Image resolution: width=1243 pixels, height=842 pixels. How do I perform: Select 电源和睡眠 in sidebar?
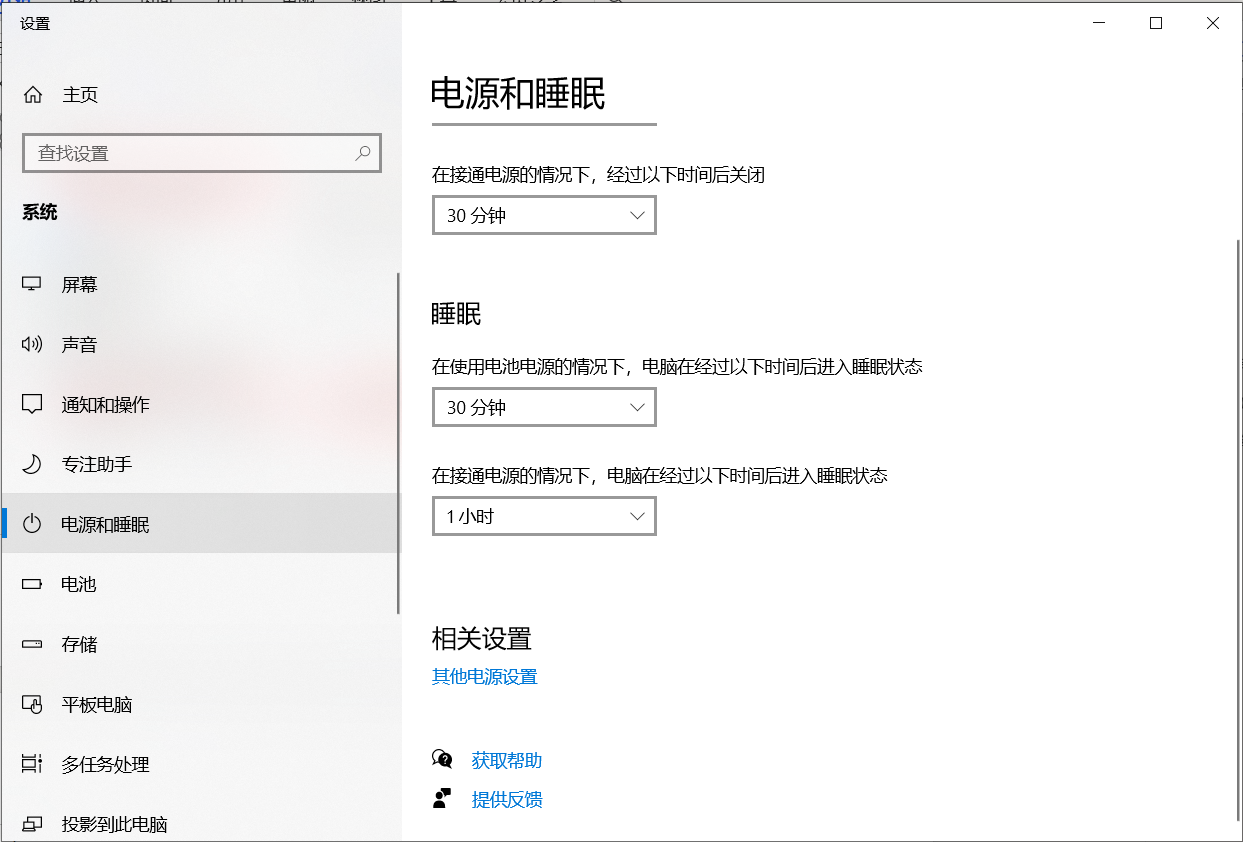coord(200,523)
